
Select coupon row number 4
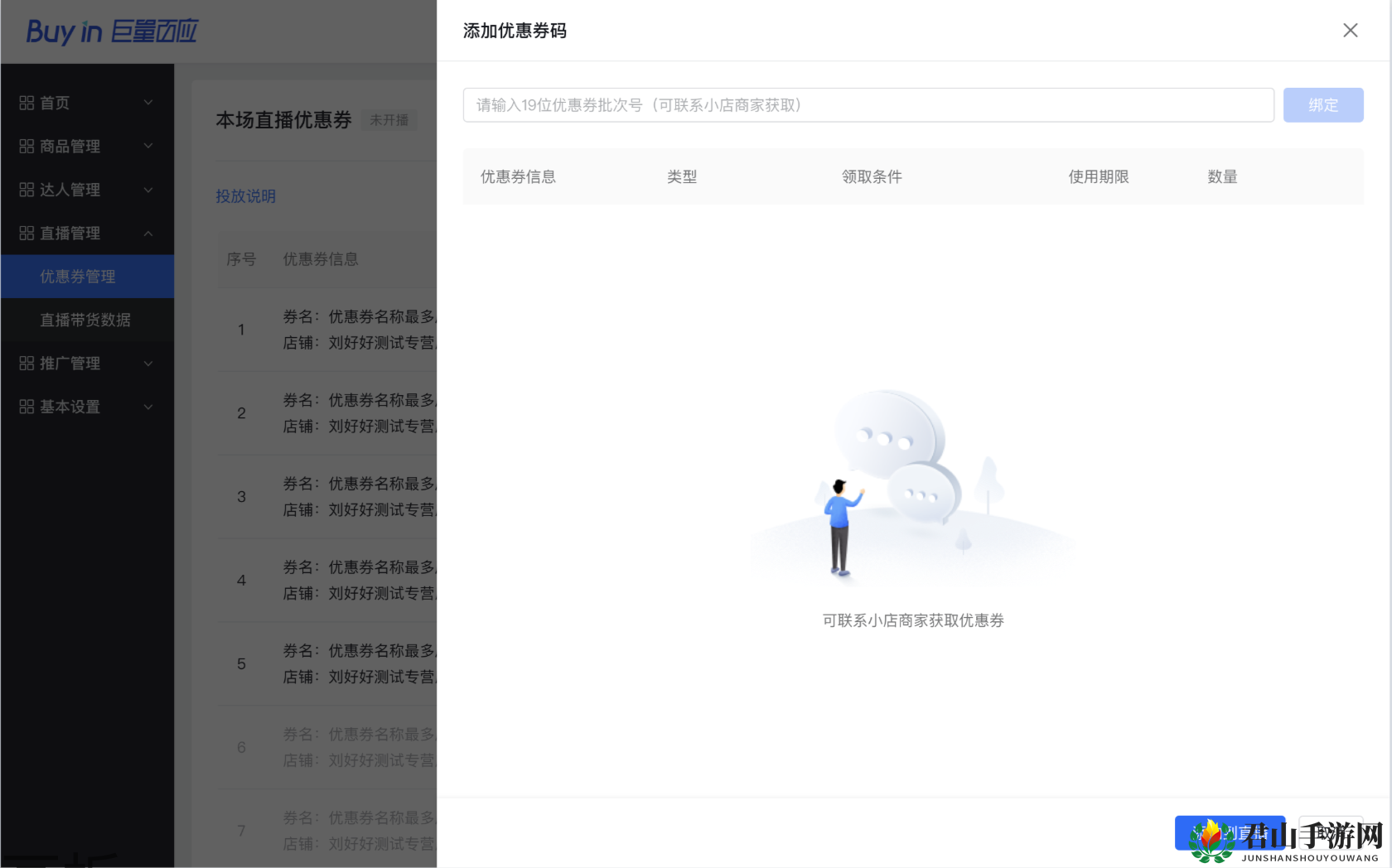(x=327, y=581)
